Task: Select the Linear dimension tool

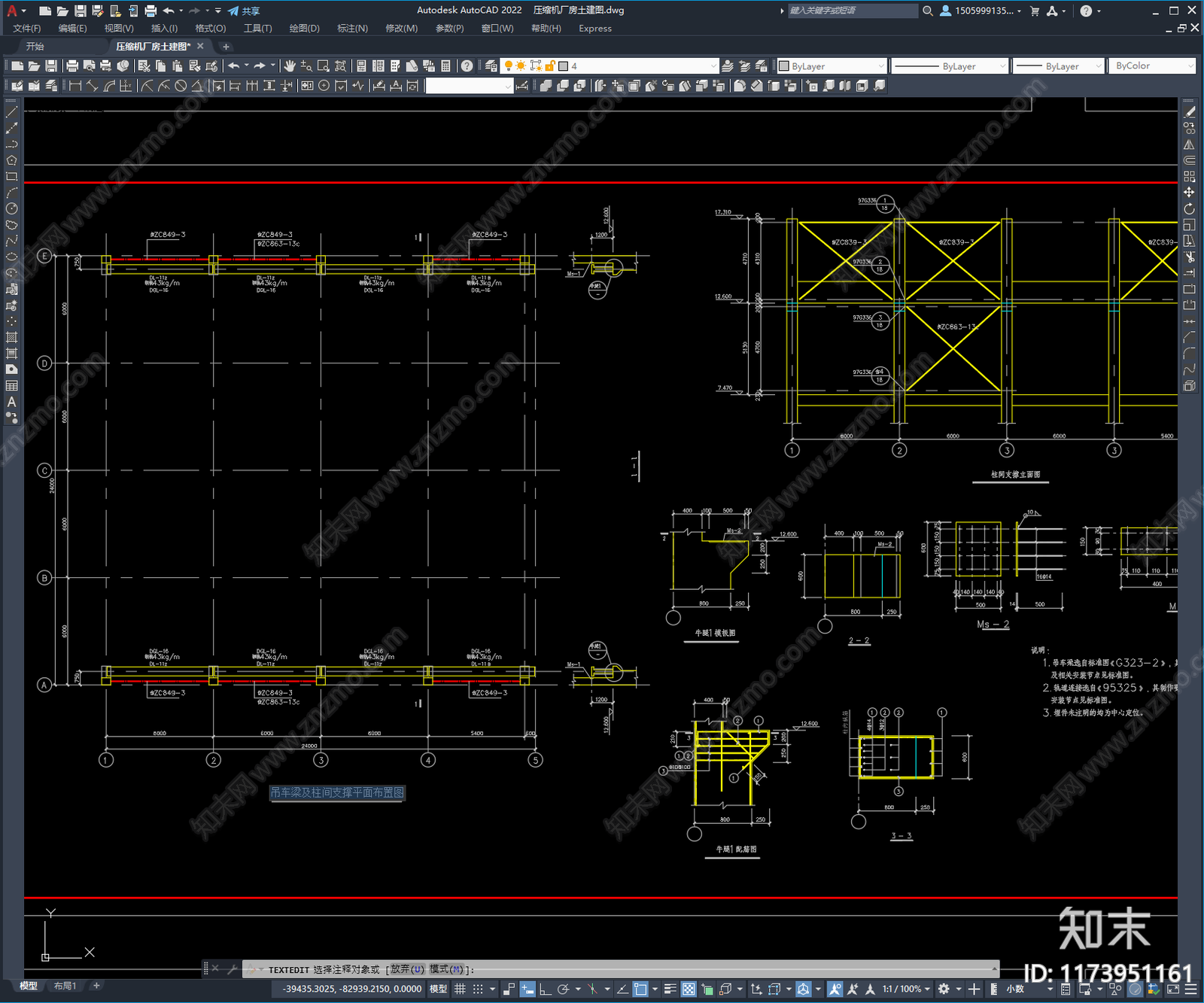Action: pyautogui.click(x=75, y=86)
